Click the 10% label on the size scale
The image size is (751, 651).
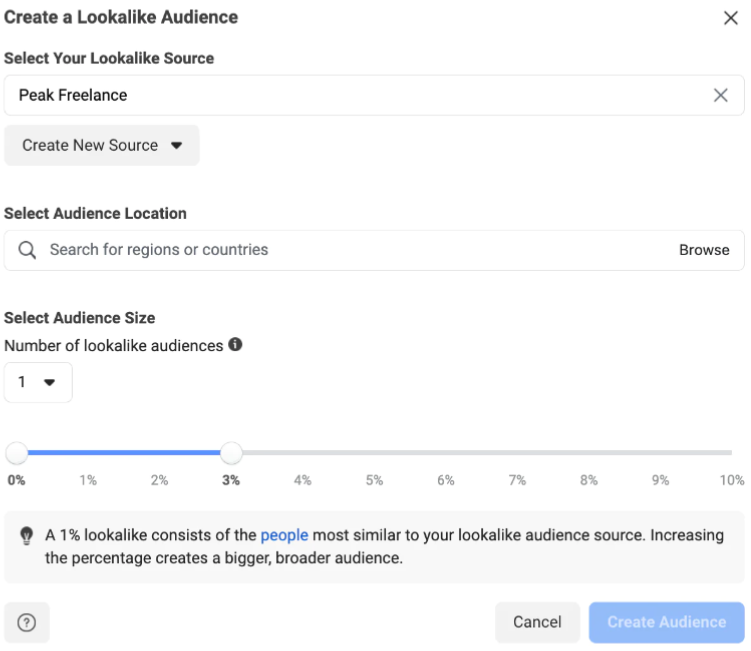tap(732, 480)
